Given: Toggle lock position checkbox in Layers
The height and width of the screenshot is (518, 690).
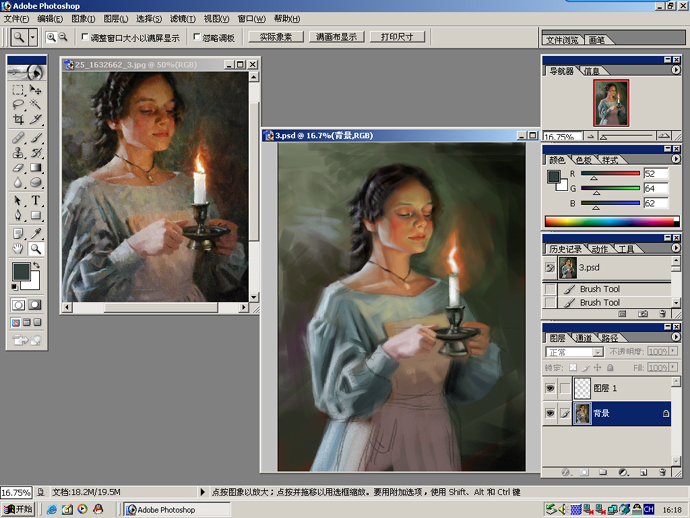Looking at the screenshot, I should point(598,367).
